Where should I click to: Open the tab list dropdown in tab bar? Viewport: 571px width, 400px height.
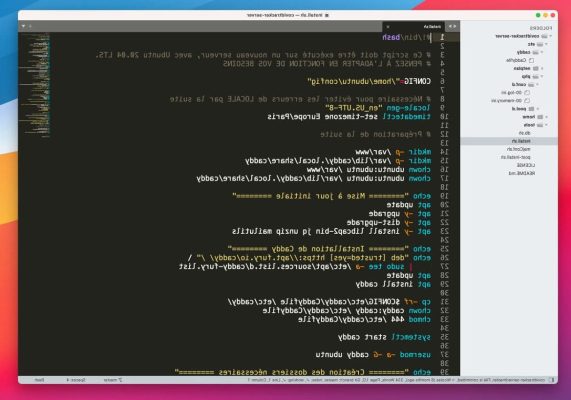point(24,26)
